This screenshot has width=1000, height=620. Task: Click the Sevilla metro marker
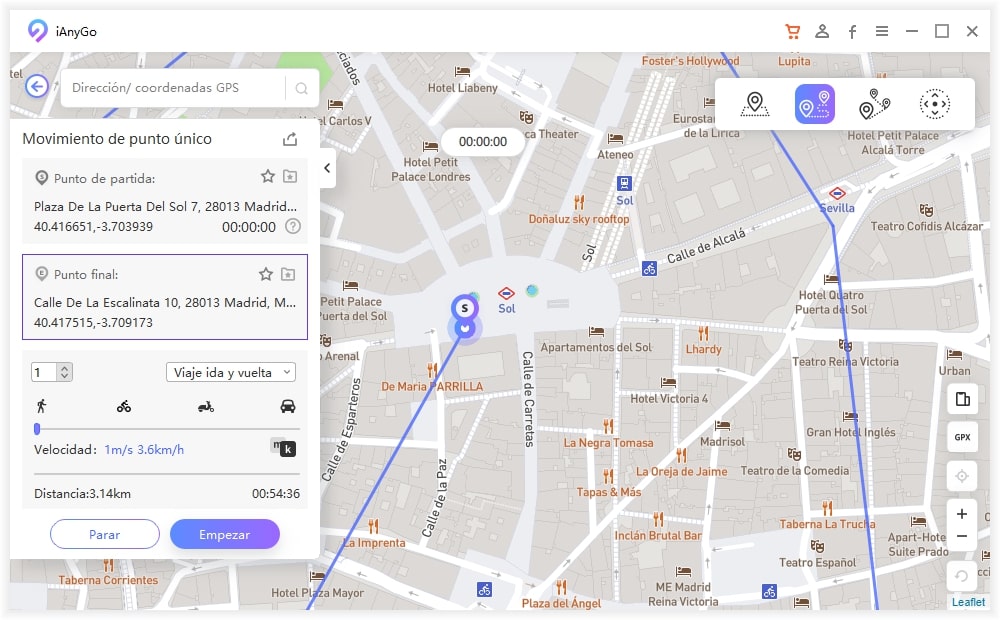point(837,193)
